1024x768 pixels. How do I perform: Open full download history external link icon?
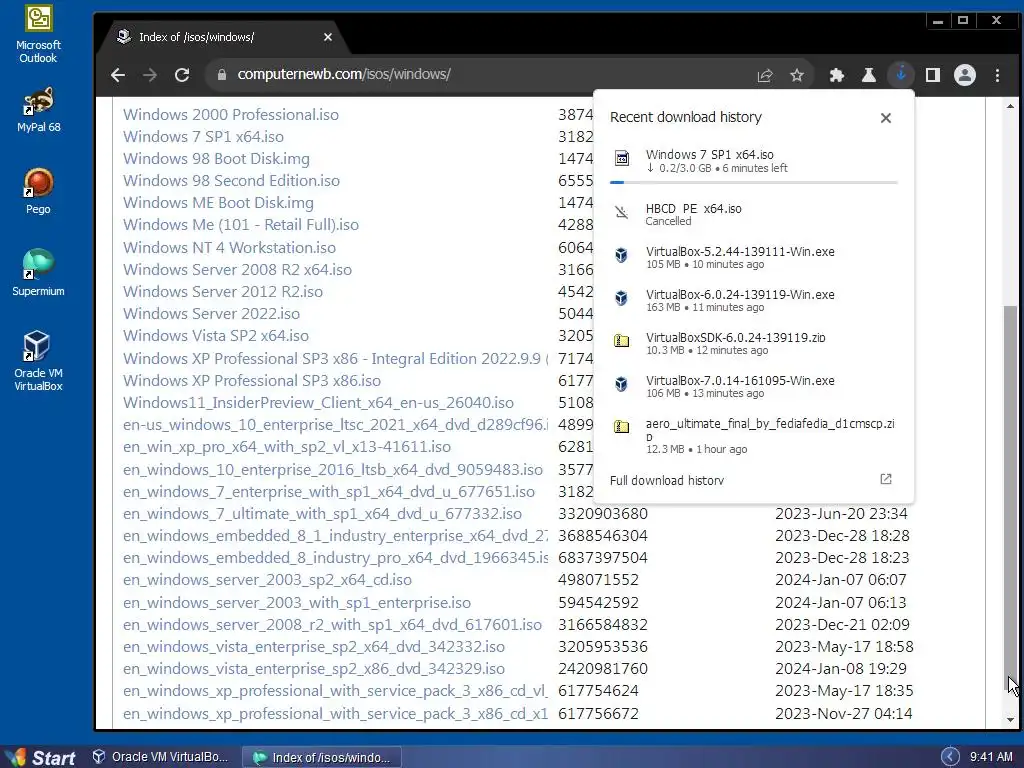[x=886, y=479]
